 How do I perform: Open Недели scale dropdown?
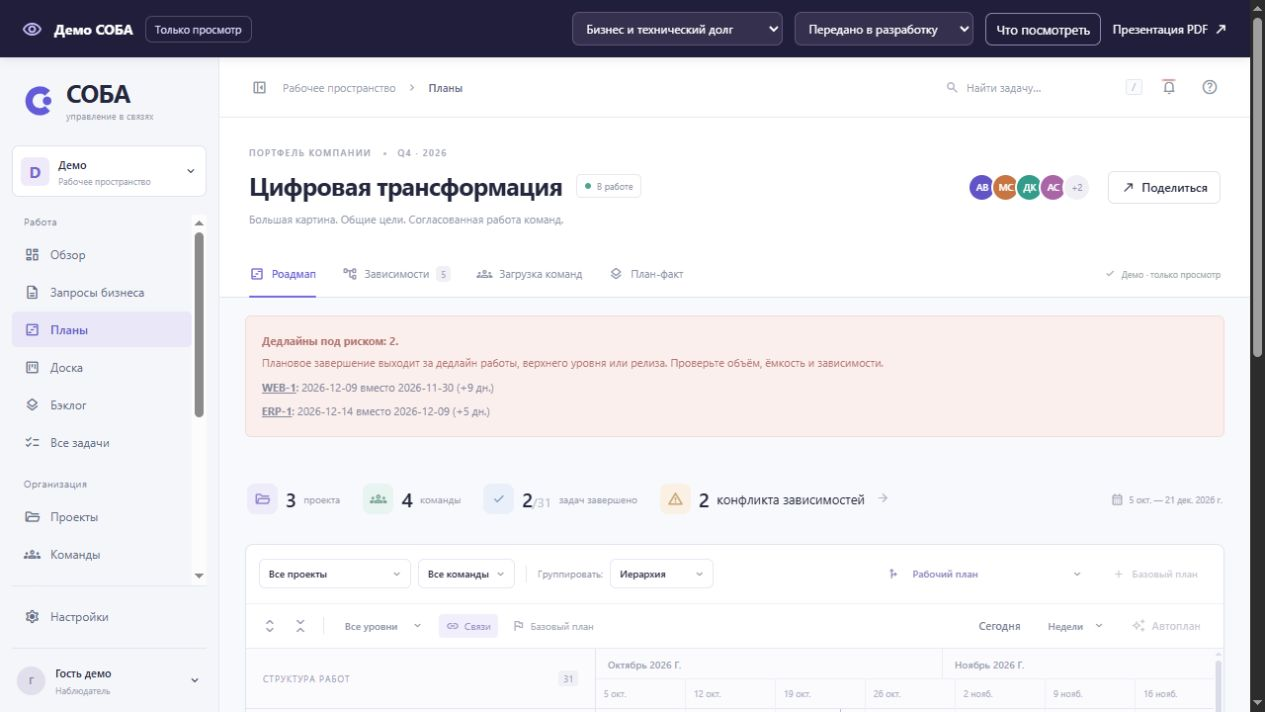pos(1075,626)
